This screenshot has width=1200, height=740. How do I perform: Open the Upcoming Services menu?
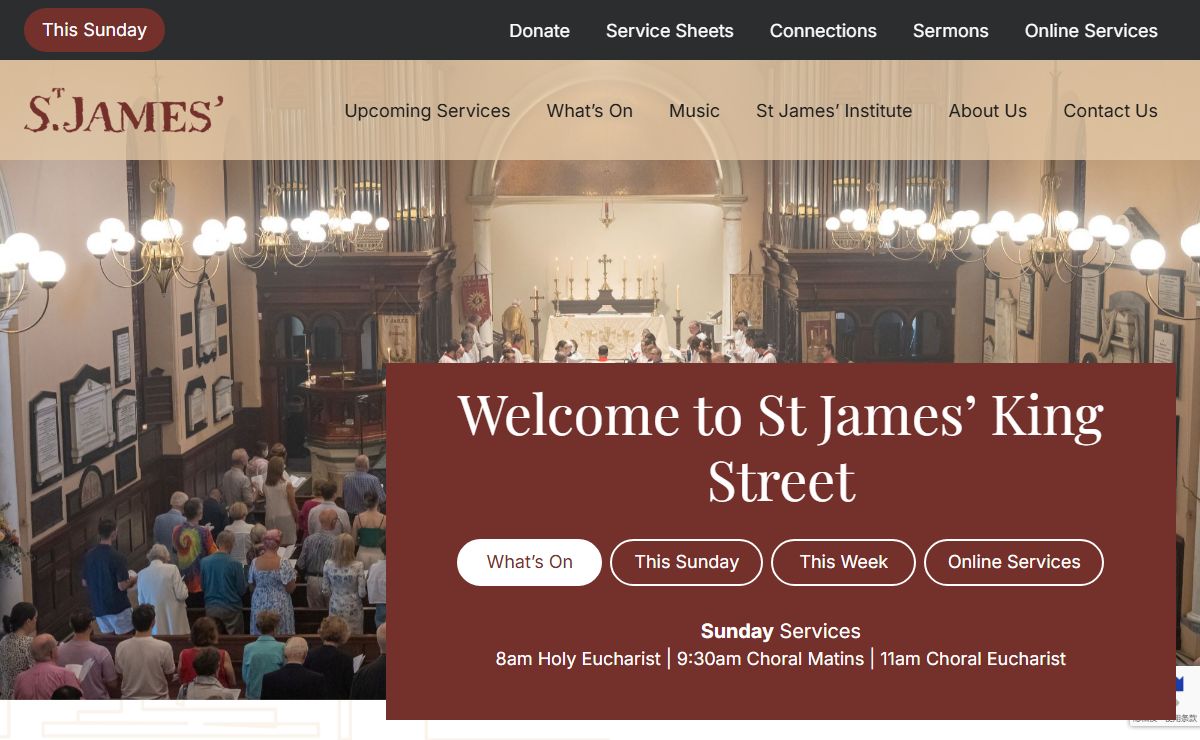[x=427, y=111]
